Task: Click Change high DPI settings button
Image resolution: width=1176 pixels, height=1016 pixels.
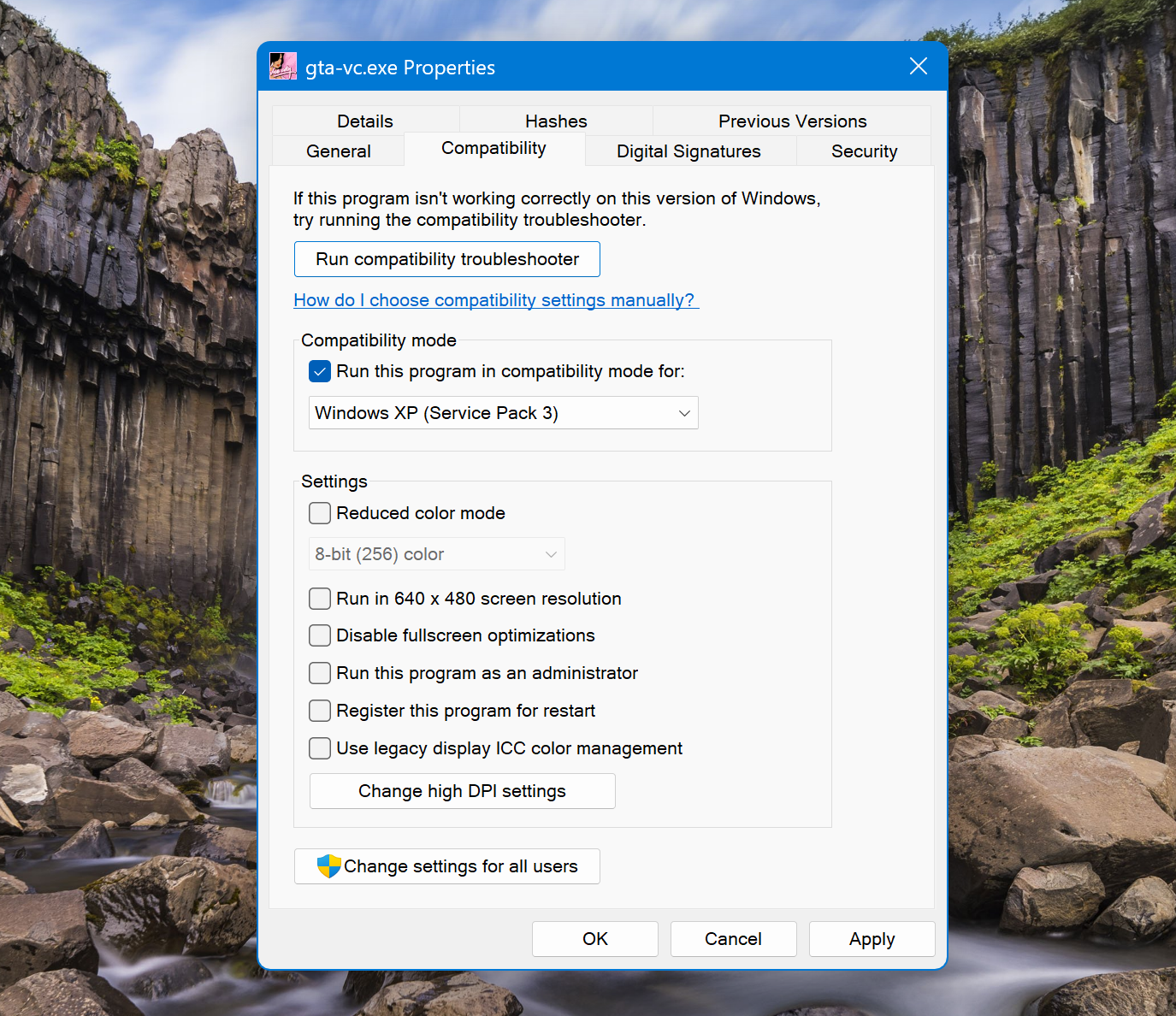Action: click(463, 791)
